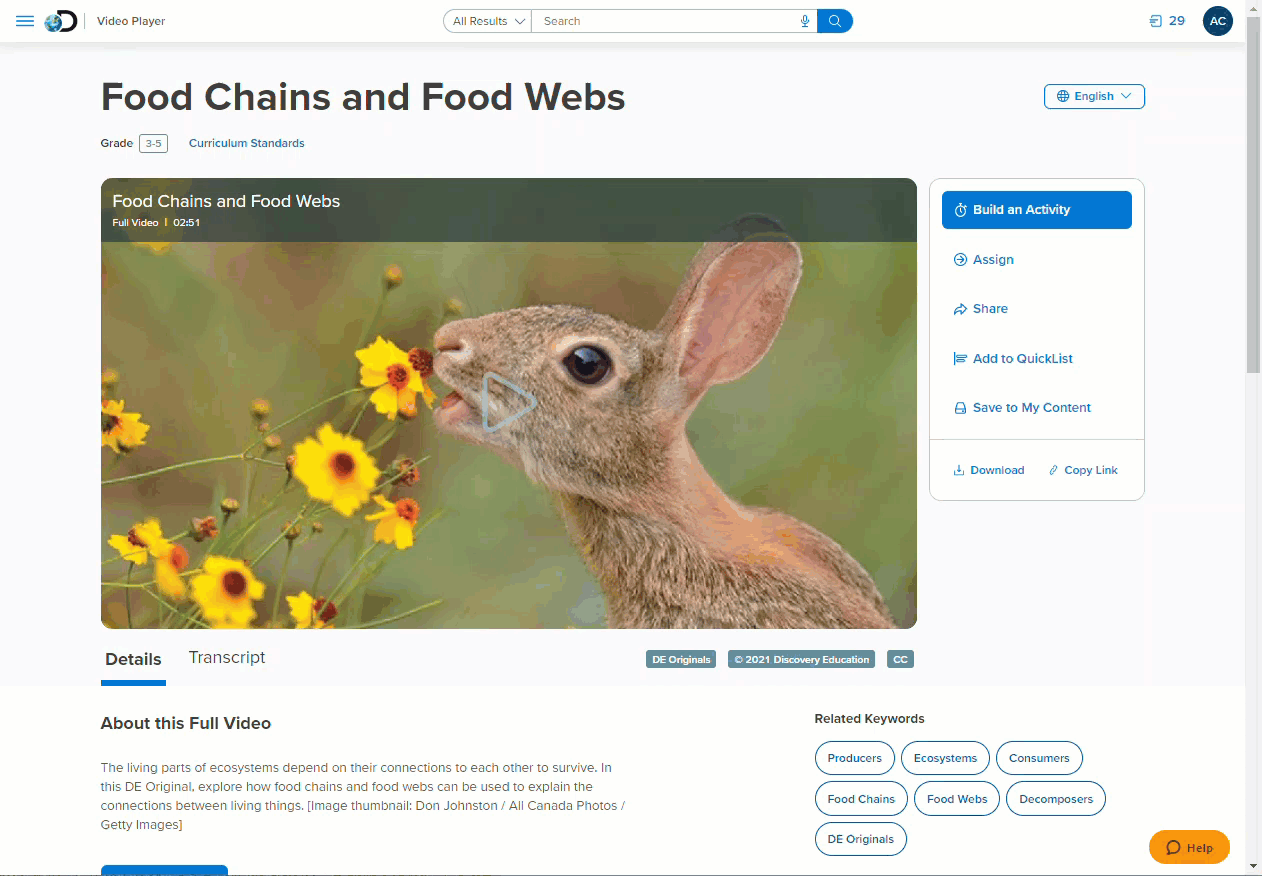Click the blue magnifier search button
Viewport: 1262px width, 876px height.
tap(835, 21)
